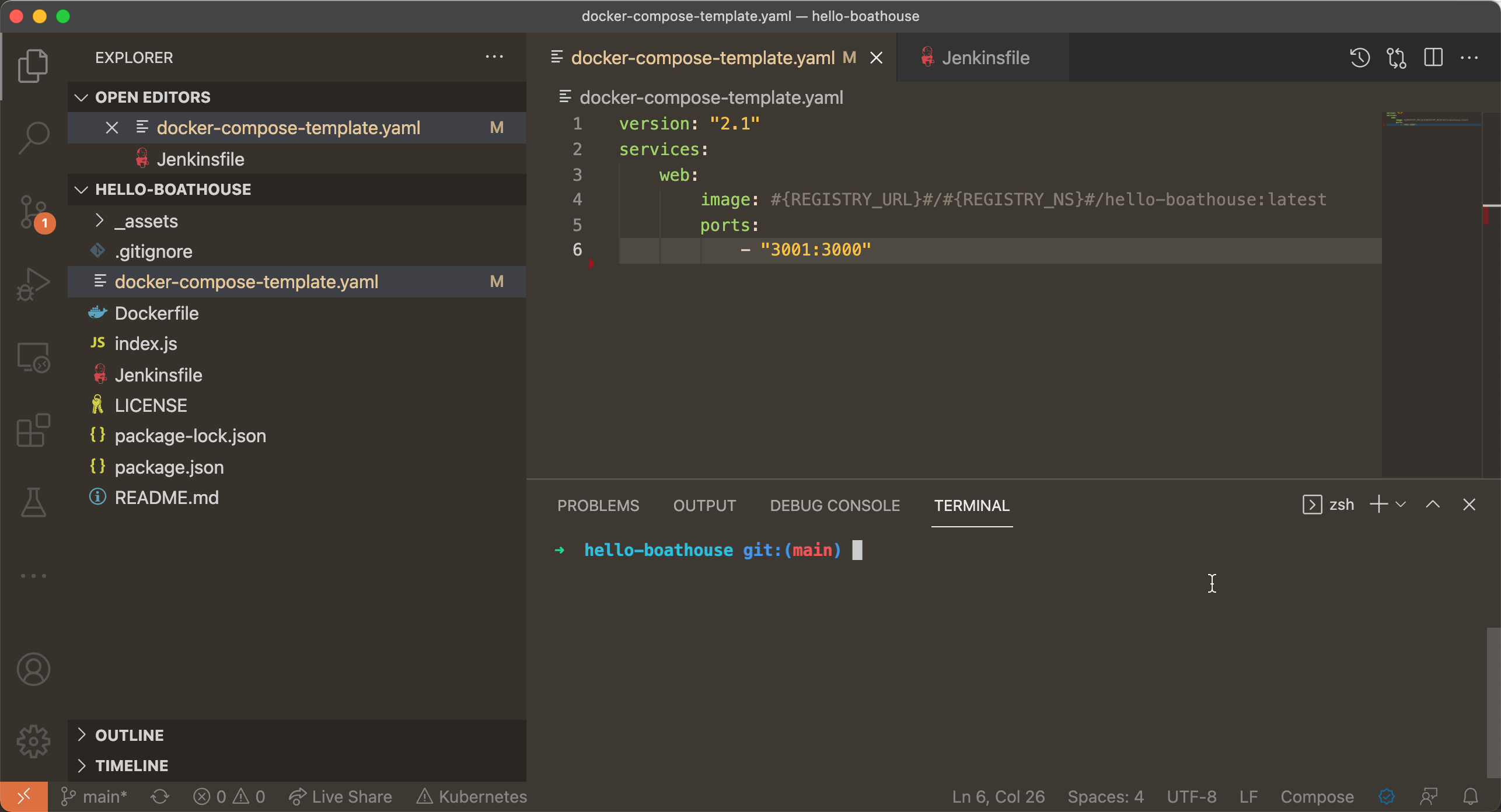
Task: Open .gitignore file in explorer
Action: [297, 251]
